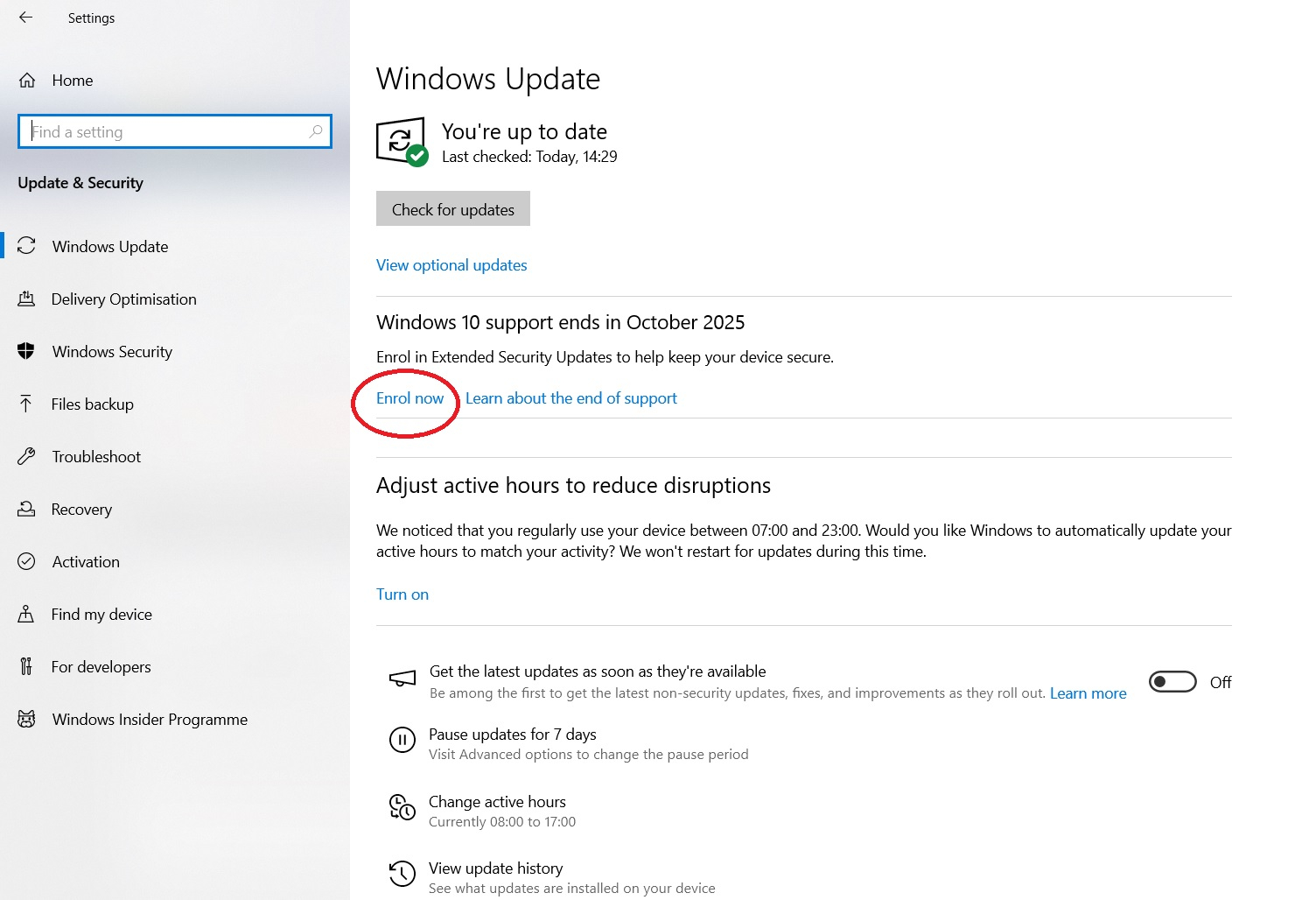Click the Enrol now link

(409, 398)
